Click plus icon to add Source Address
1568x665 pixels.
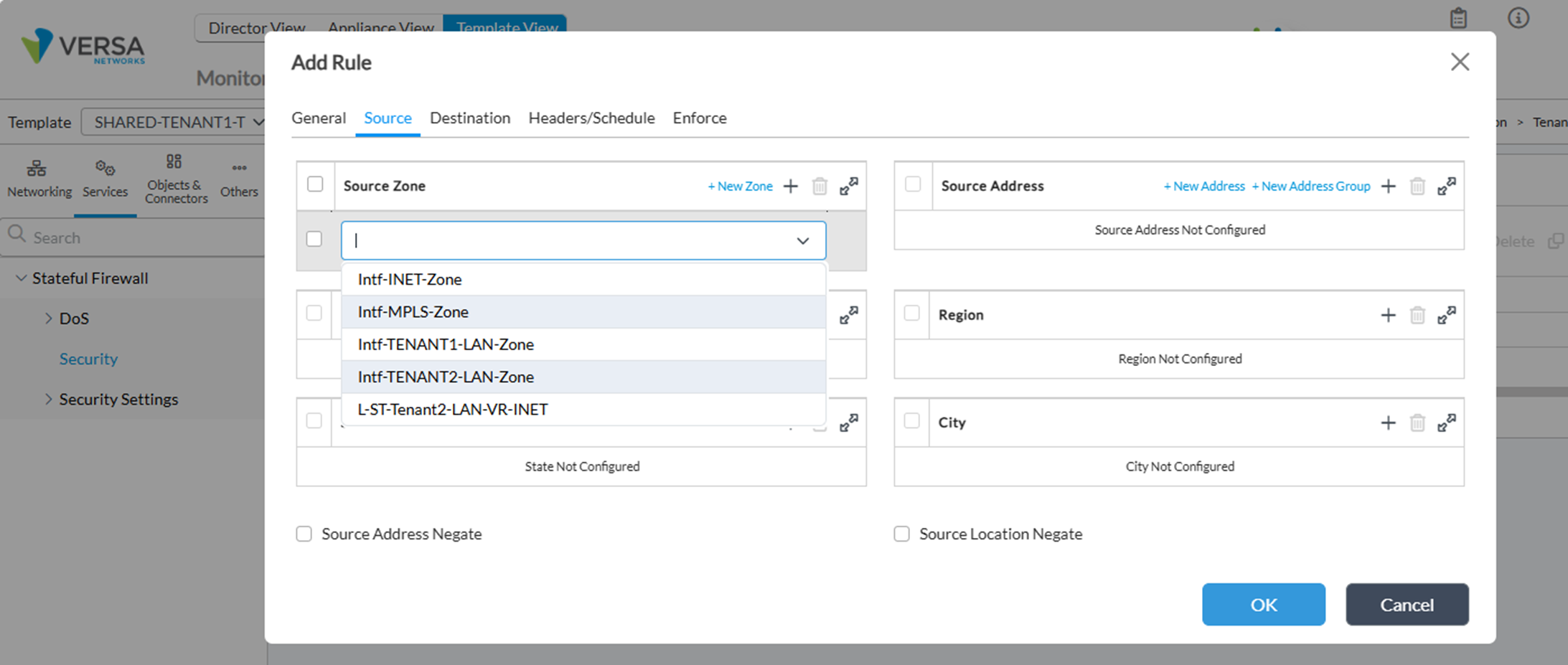(1389, 187)
